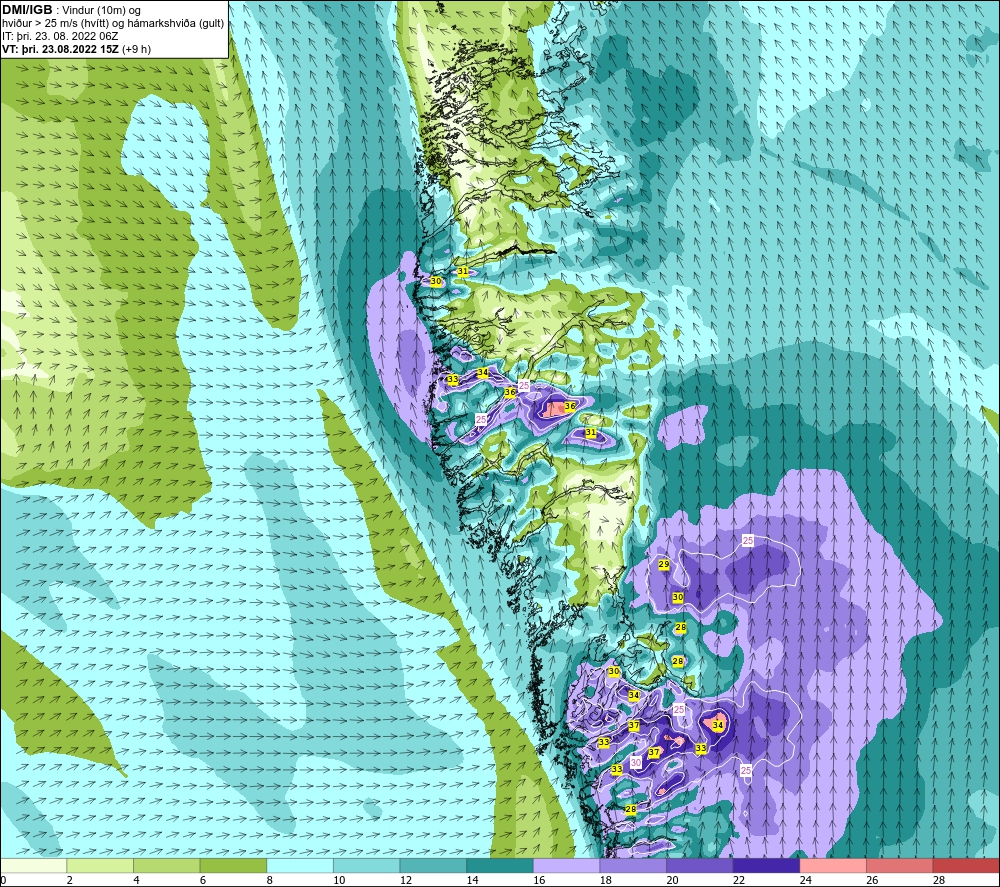This screenshot has width=1000, height=887.
Task: Click the 'IT: þri. 23. 08. 2022 06Z' line
Action: (60, 36)
